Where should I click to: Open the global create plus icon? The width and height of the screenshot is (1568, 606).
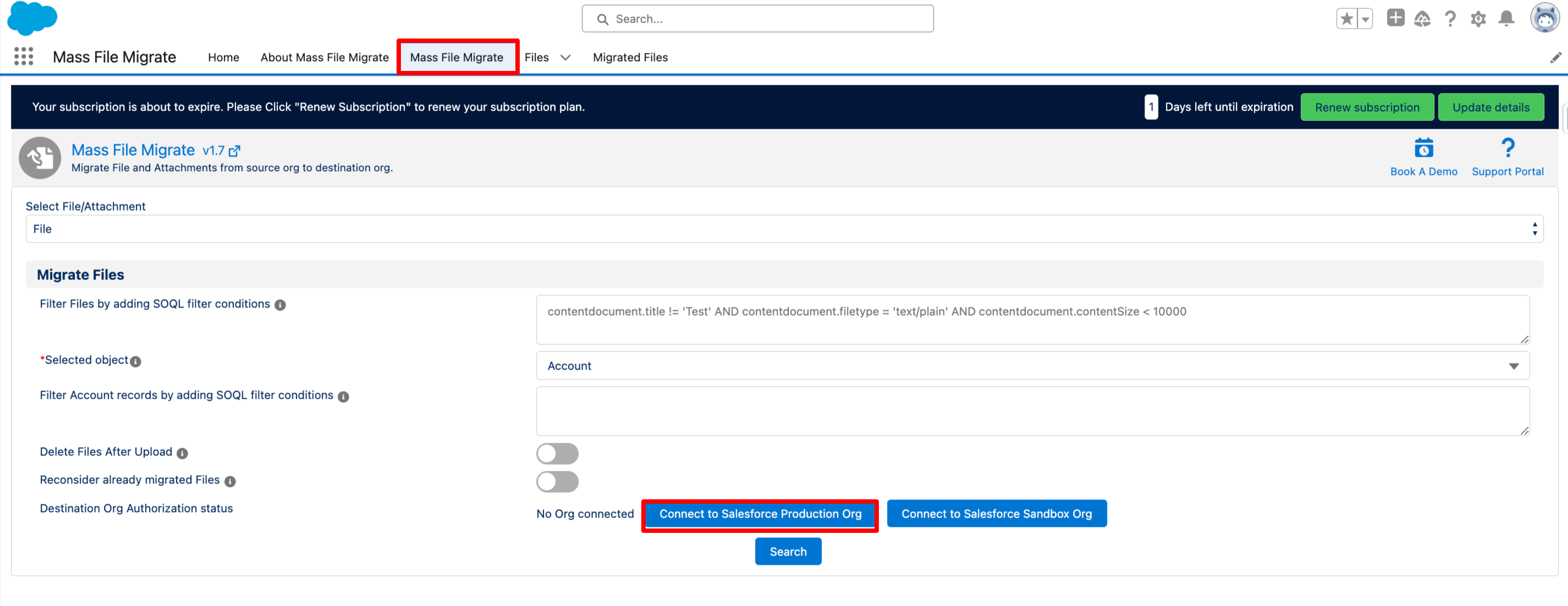coord(1395,18)
